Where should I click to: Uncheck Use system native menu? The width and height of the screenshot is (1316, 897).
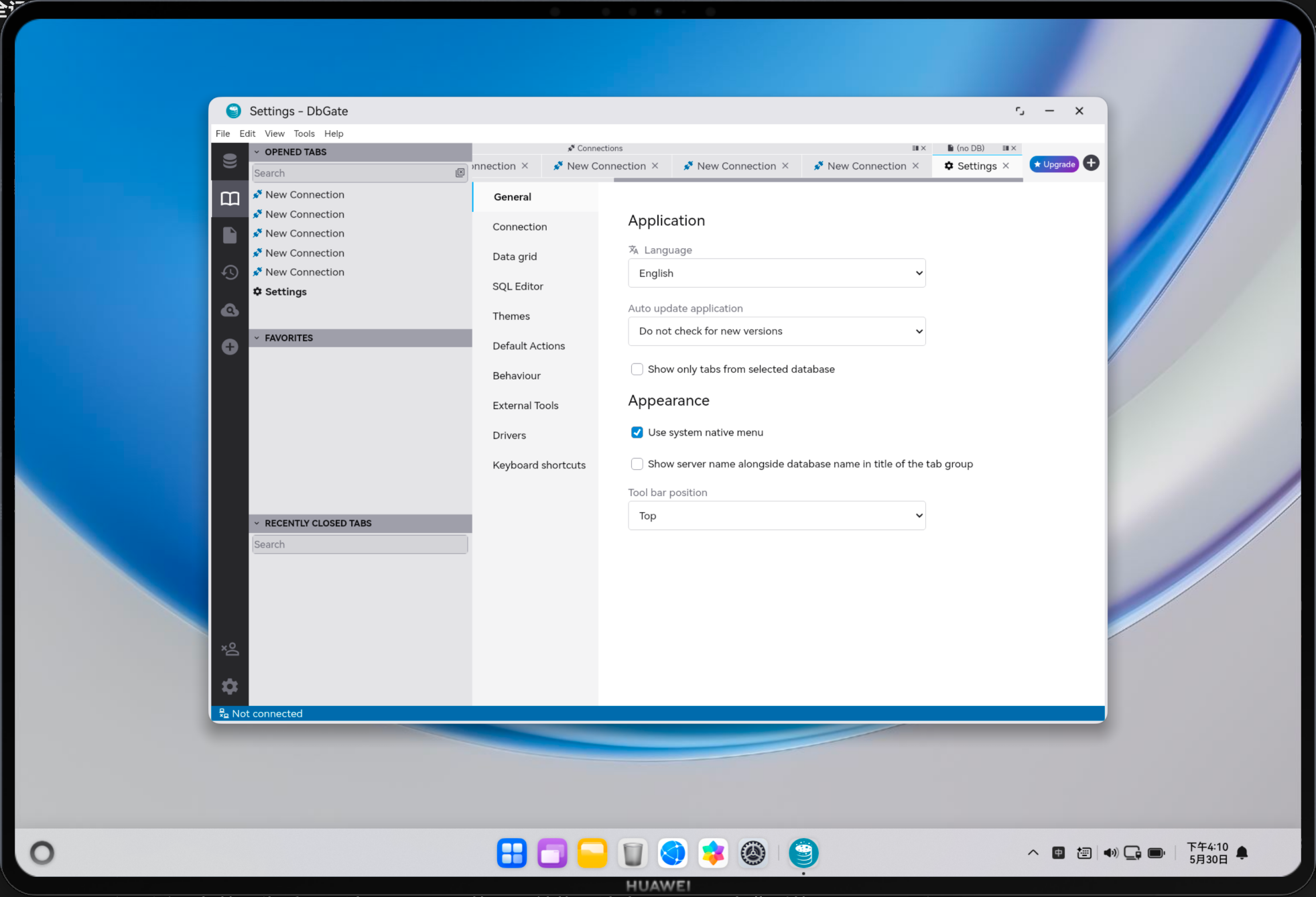click(x=637, y=432)
